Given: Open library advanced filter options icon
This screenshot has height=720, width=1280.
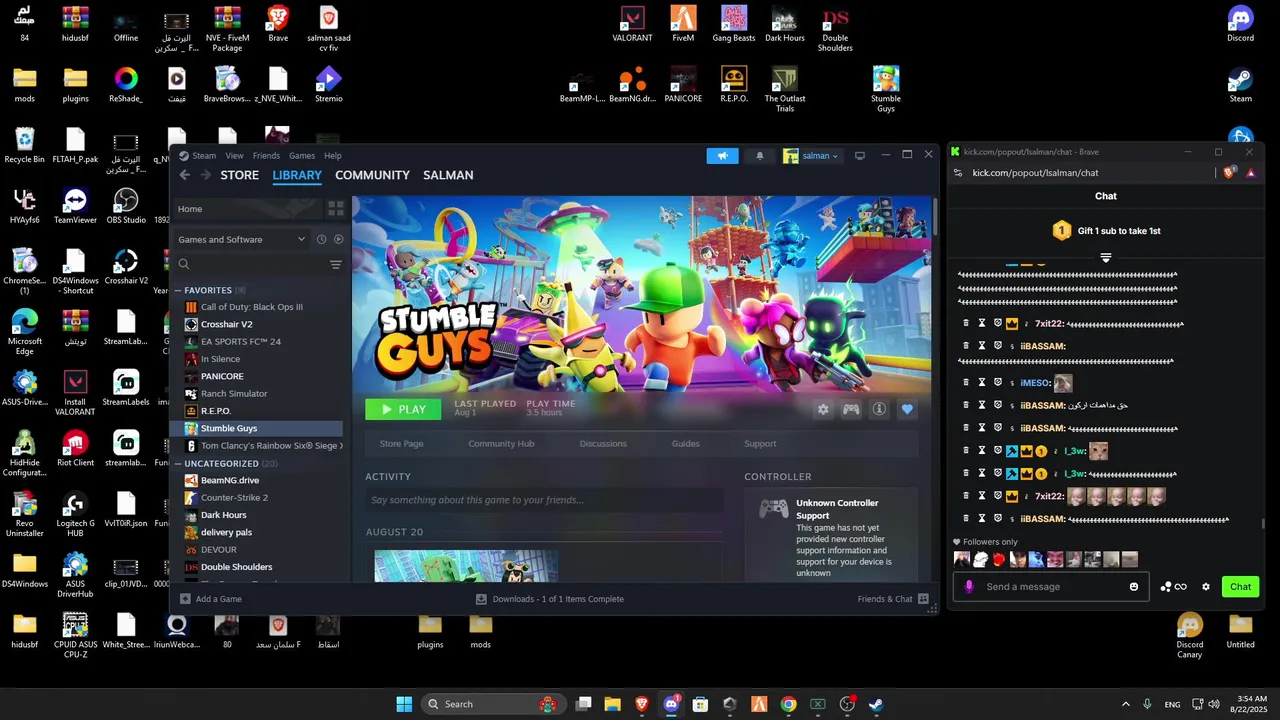Looking at the screenshot, I should pyautogui.click(x=336, y=265).
